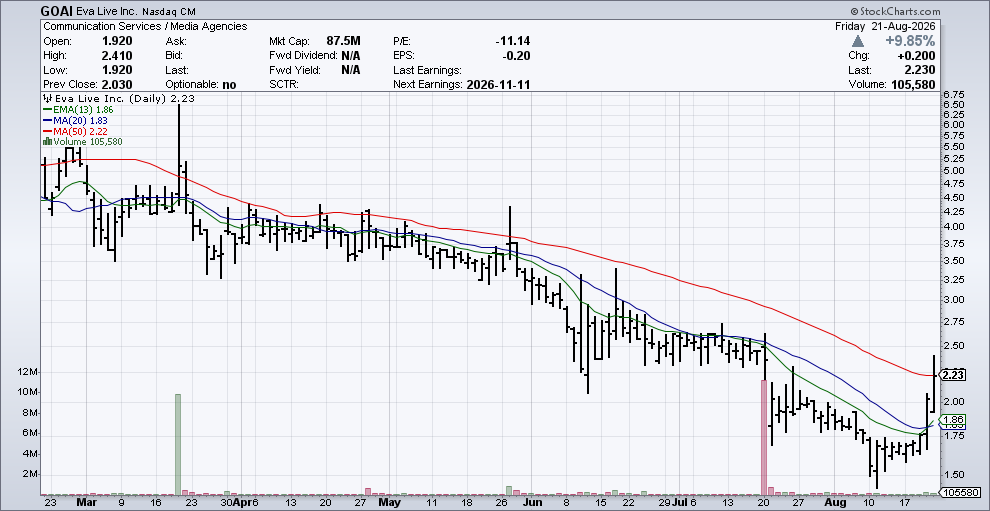Viewport: 990px width, 511px height.
Task: Click the Bid label
Action: pyautogui.click(x=174, y=56)
